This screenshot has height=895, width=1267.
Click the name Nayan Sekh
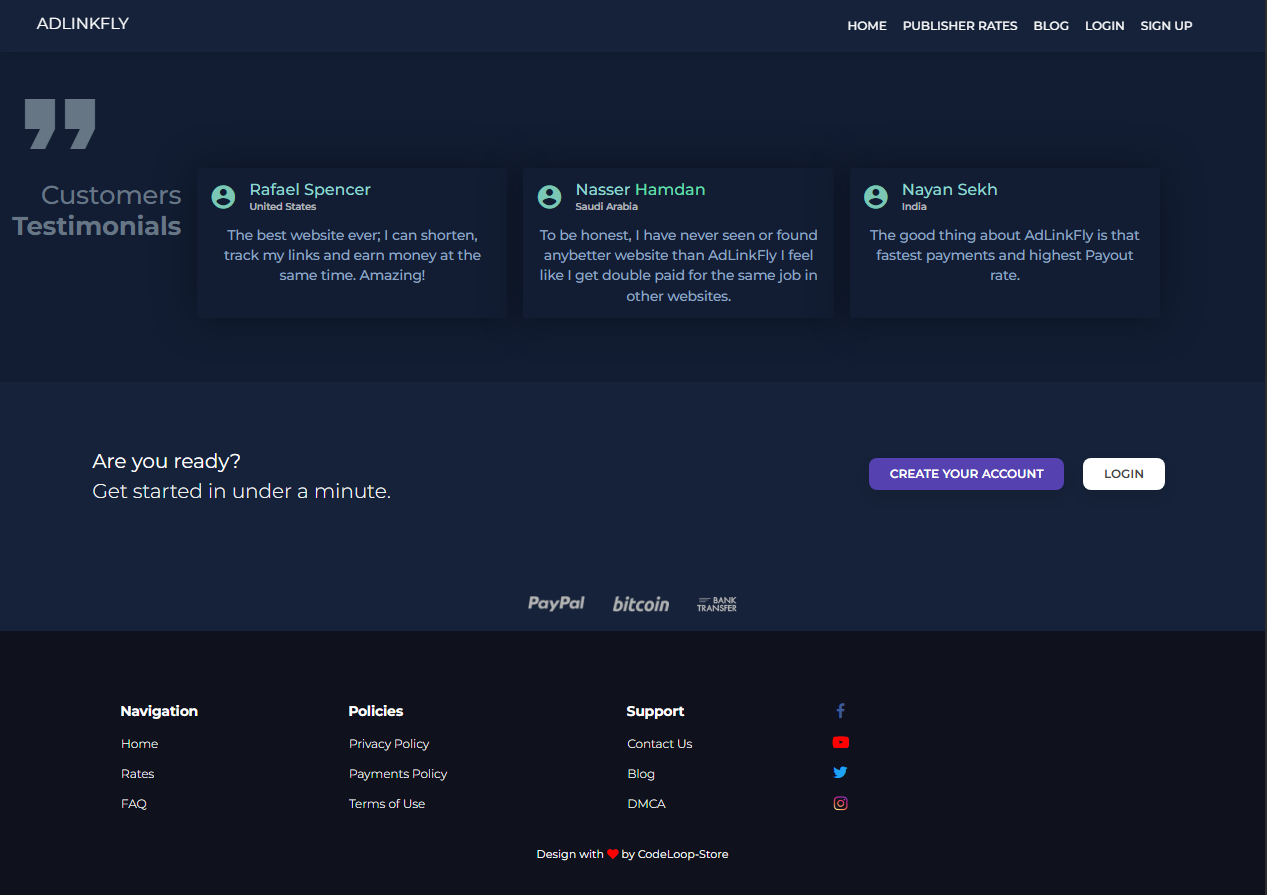click(949, 190)
